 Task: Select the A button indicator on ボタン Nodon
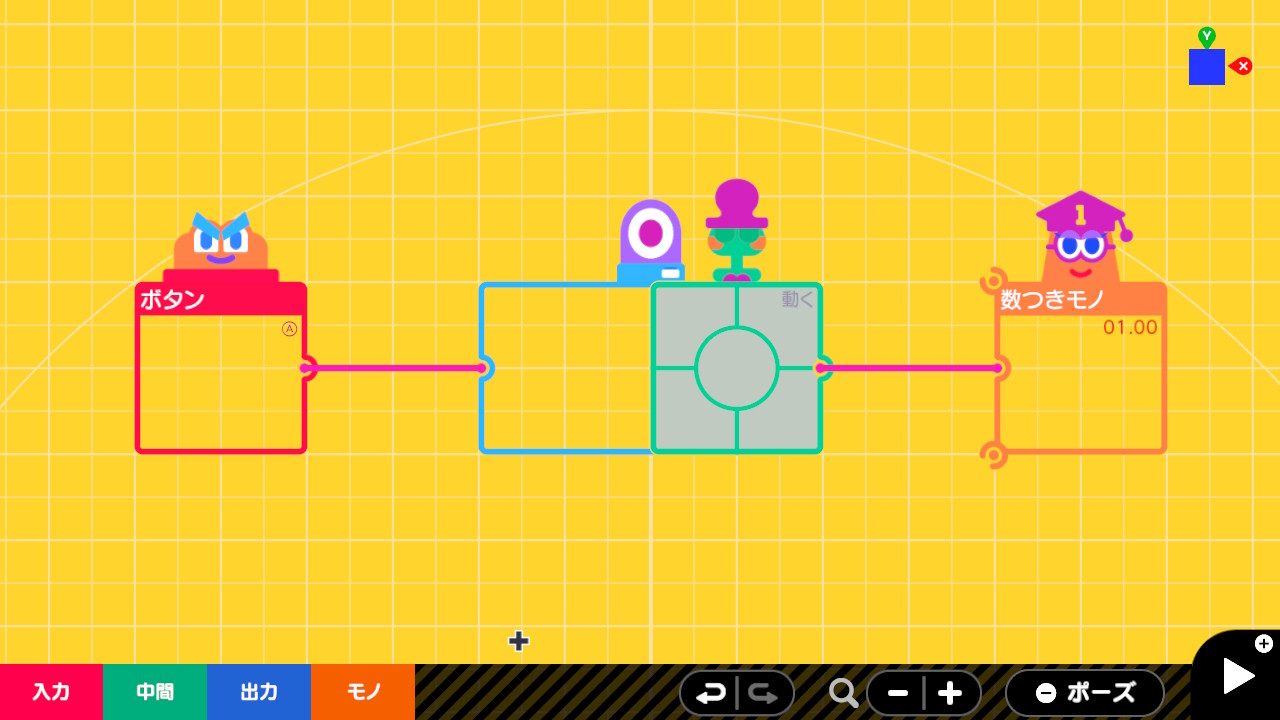tap(289, 329)
